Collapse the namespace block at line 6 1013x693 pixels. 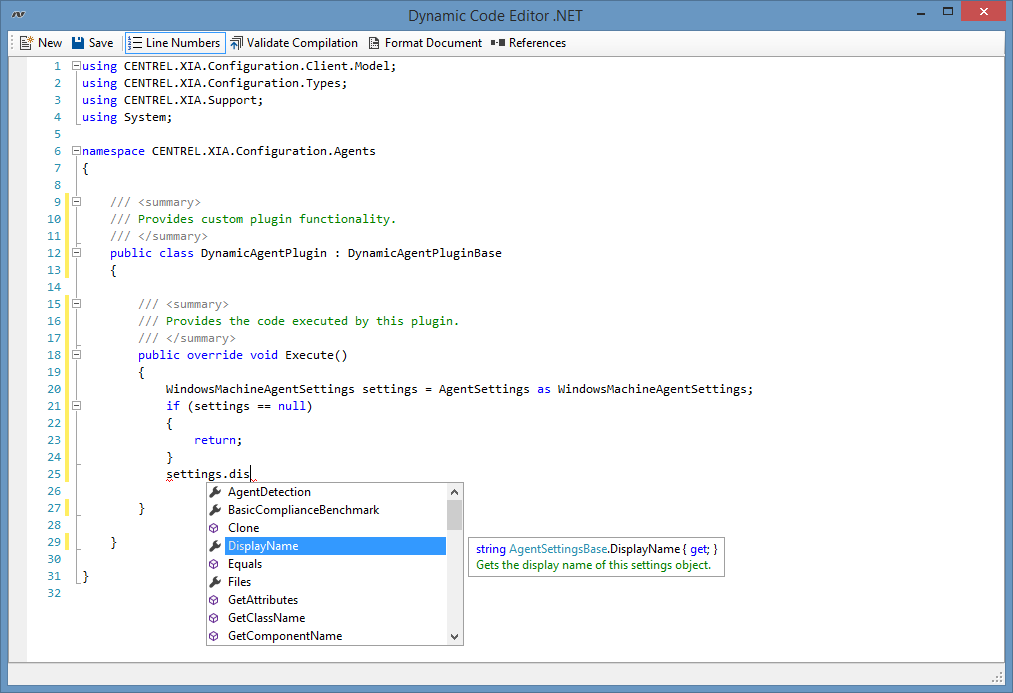[x=76, y=150]
